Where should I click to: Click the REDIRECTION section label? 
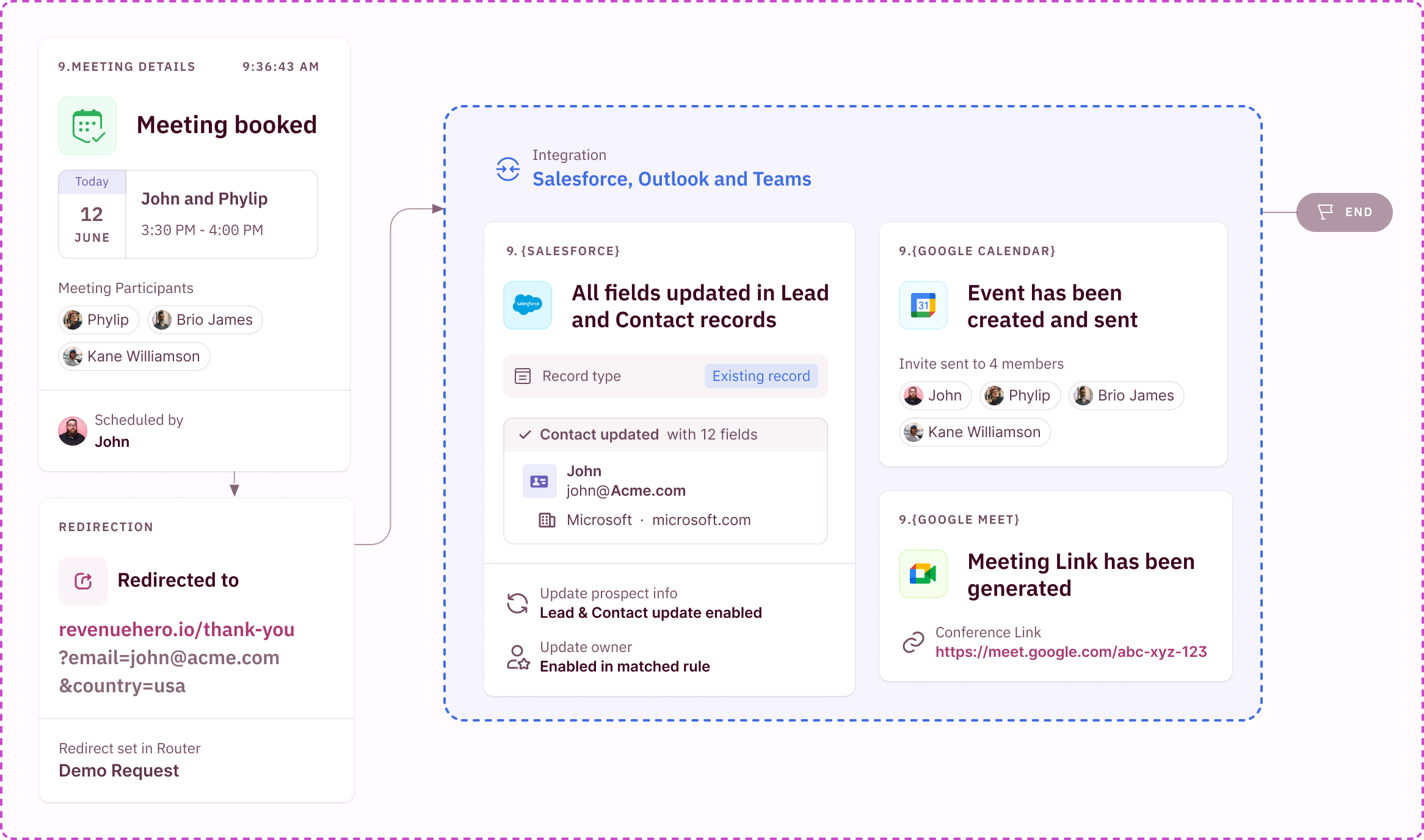[106, 527]
